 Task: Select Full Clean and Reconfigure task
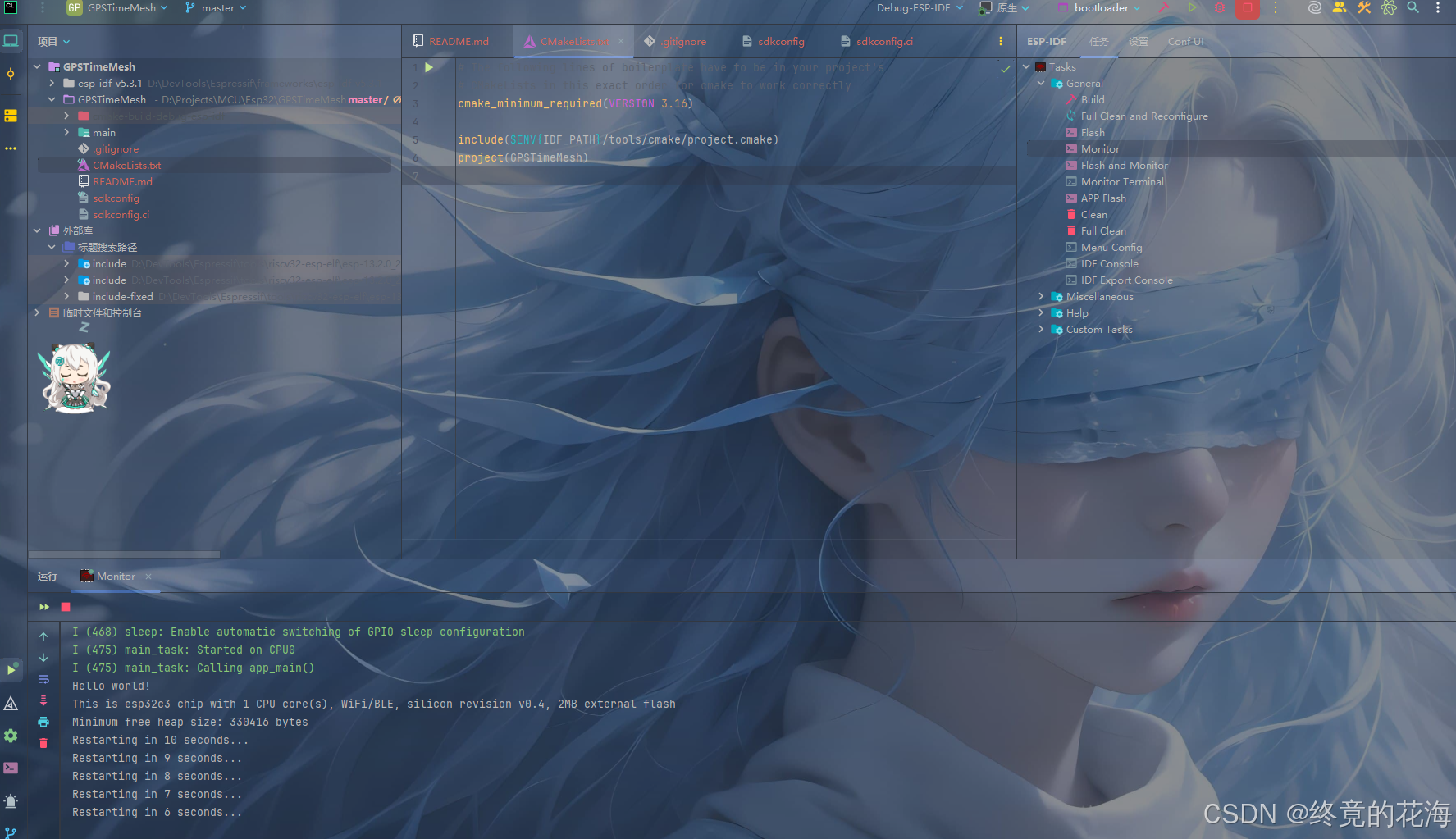pyautogui.click(x=1144, y=116)
